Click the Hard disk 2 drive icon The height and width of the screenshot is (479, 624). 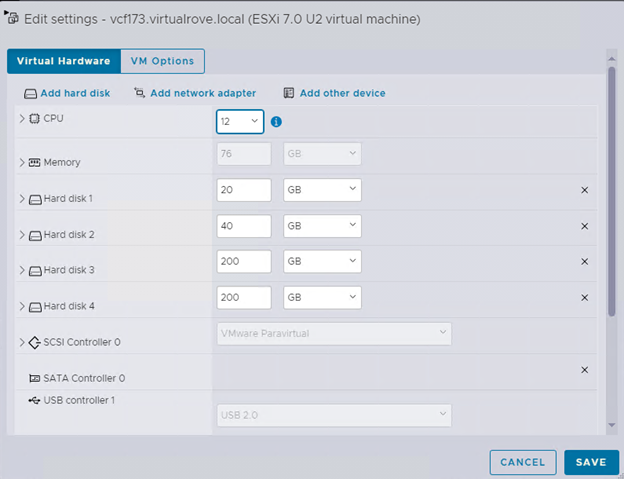coord(35,235)
